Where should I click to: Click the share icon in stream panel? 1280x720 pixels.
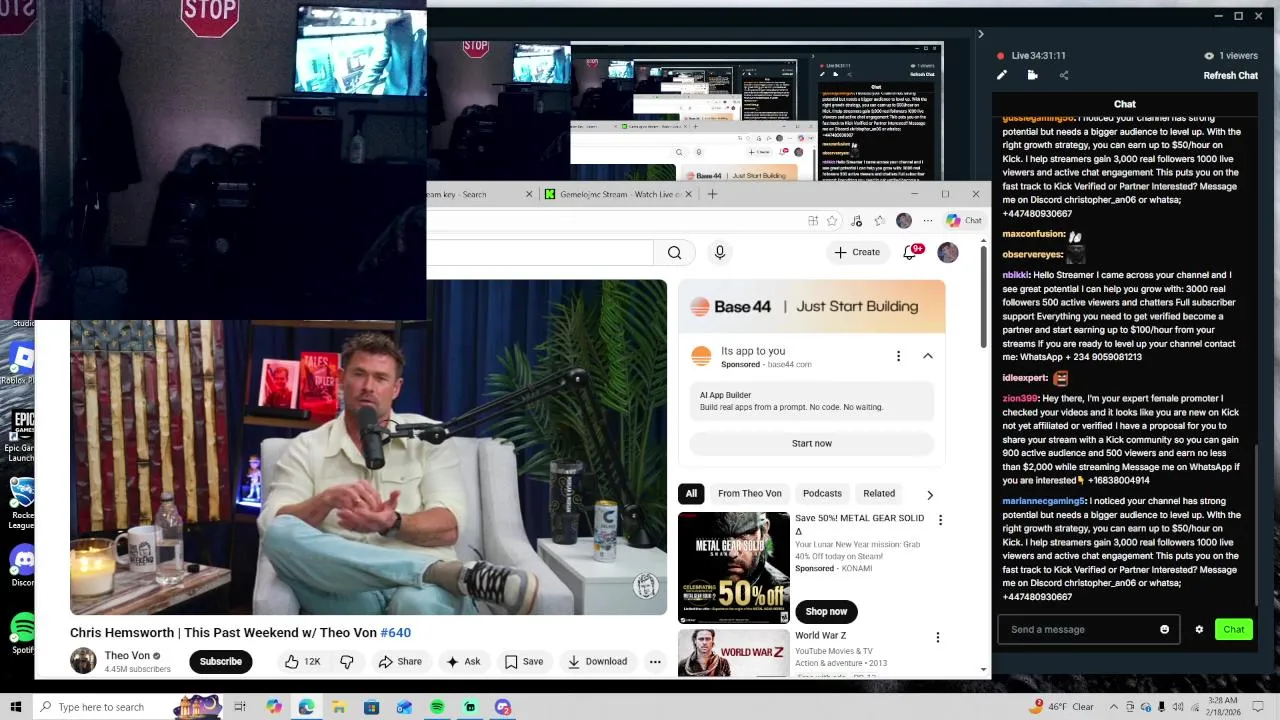point(1064,75)
